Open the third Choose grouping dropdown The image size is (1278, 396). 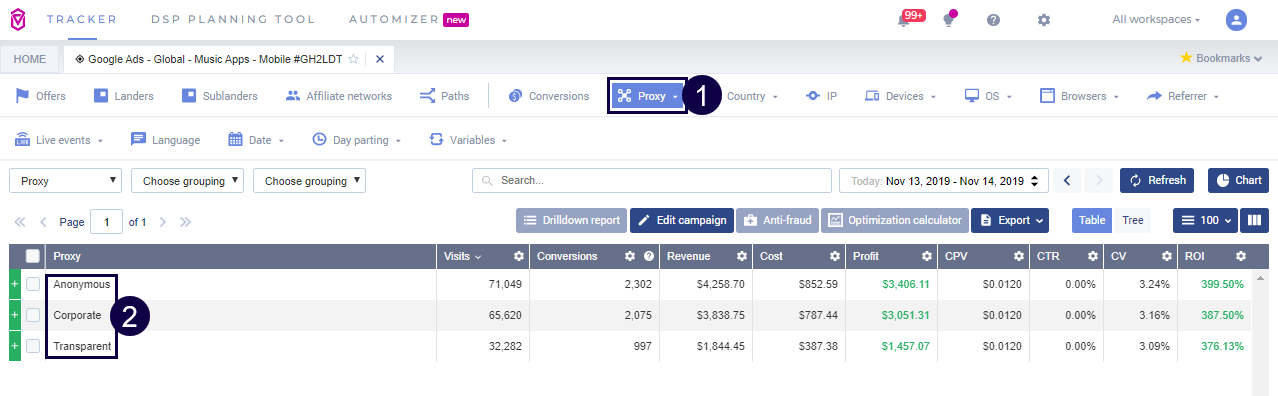click(310, 181)
